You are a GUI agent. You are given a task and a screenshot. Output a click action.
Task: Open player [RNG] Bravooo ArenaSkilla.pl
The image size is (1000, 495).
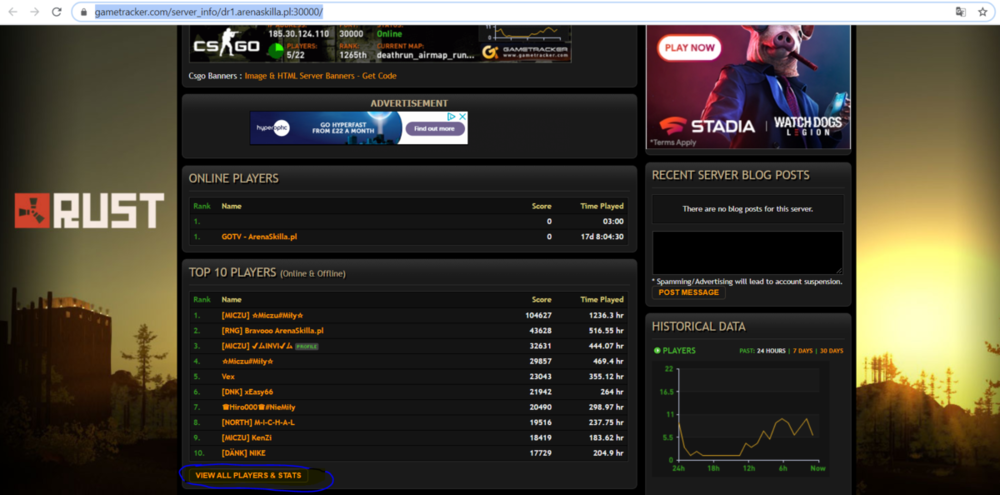pos(272,330)
